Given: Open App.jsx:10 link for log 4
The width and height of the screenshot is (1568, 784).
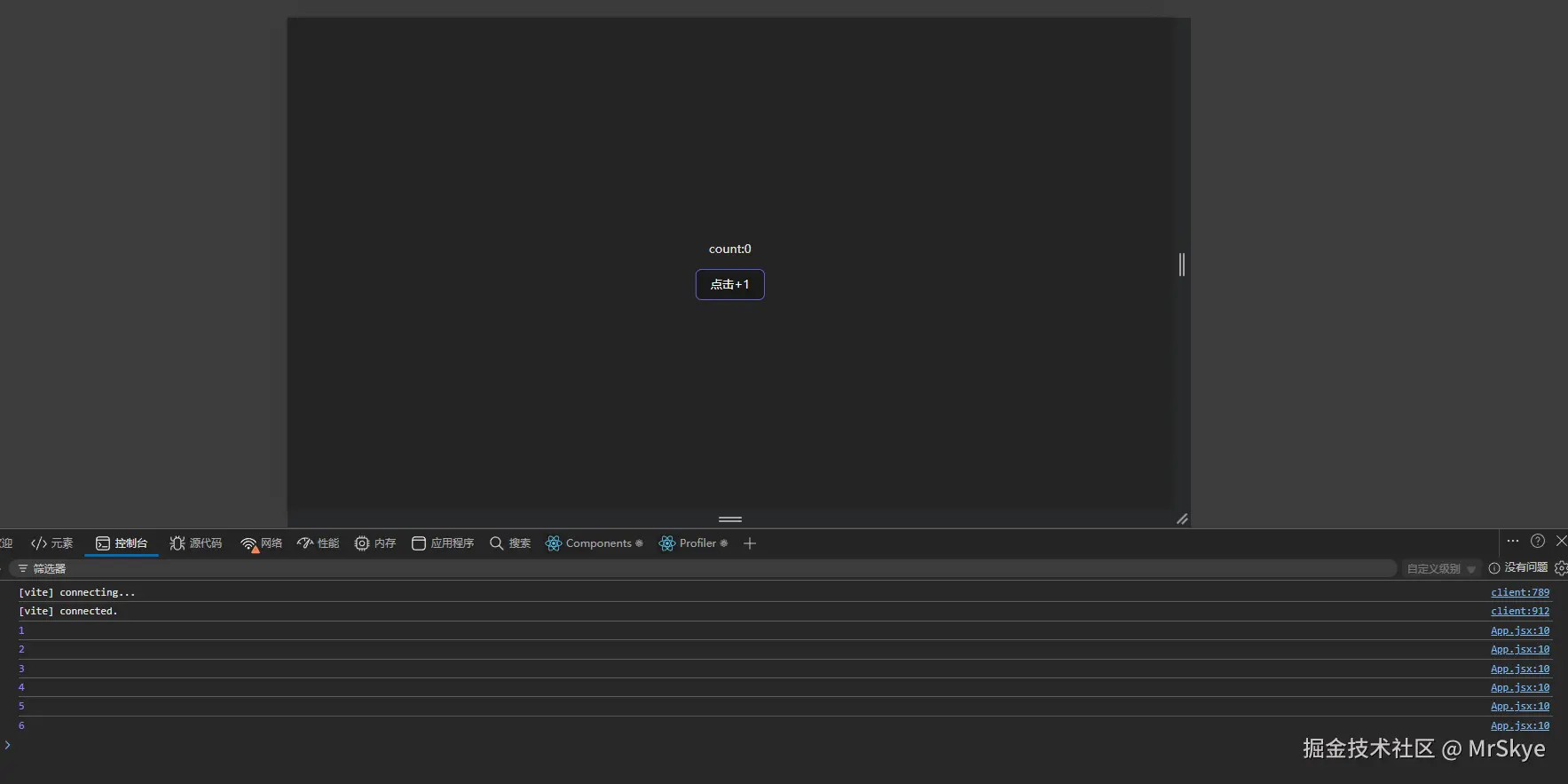Looking at the screenshot, I should pos(1520,687).
